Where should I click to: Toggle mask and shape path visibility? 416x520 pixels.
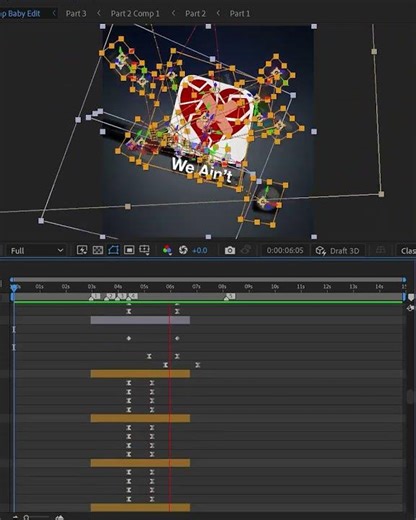click(113, 250)
